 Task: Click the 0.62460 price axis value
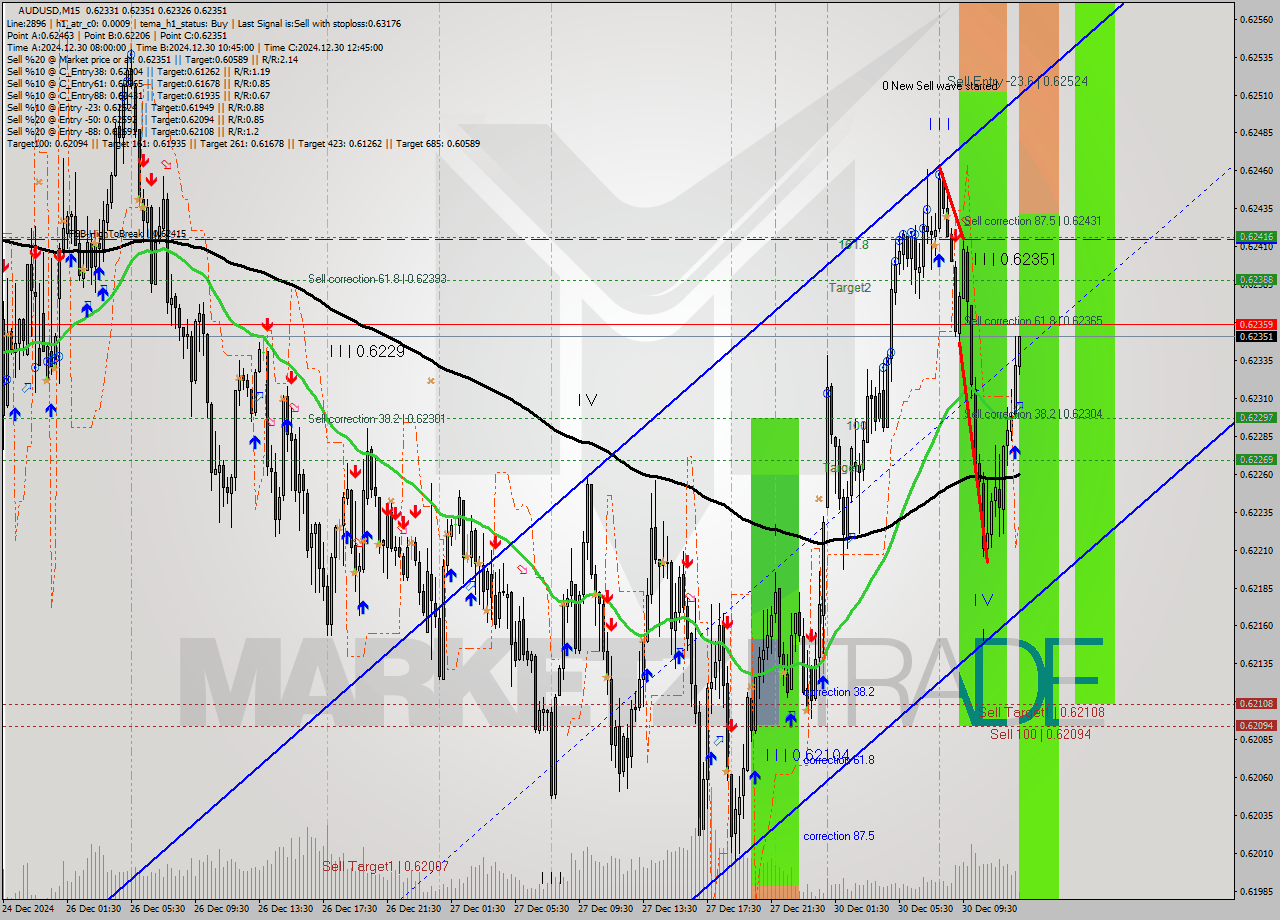[1256, 171]
